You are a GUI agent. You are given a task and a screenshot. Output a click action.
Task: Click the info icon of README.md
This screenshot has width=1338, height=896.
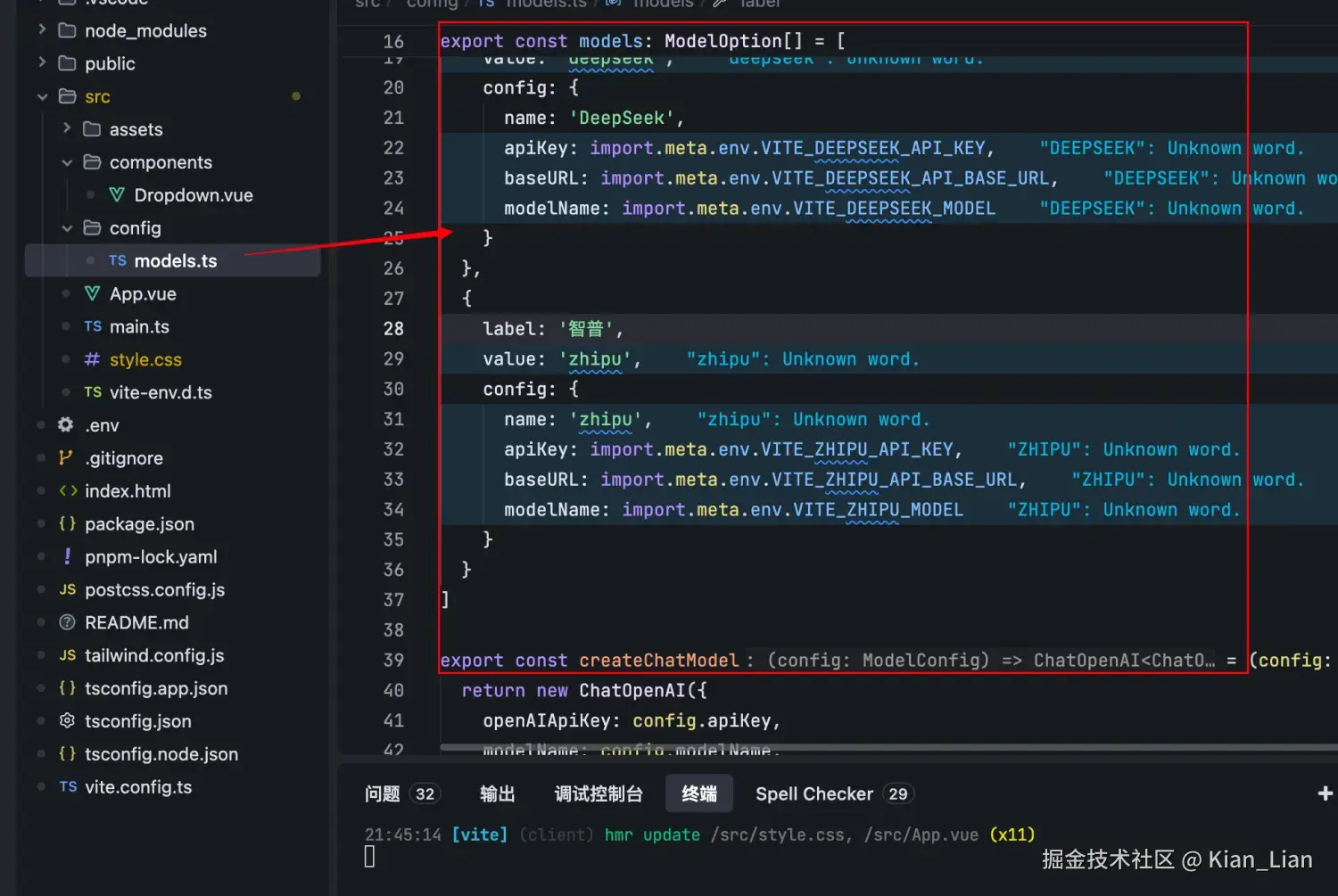coord(67,622)
